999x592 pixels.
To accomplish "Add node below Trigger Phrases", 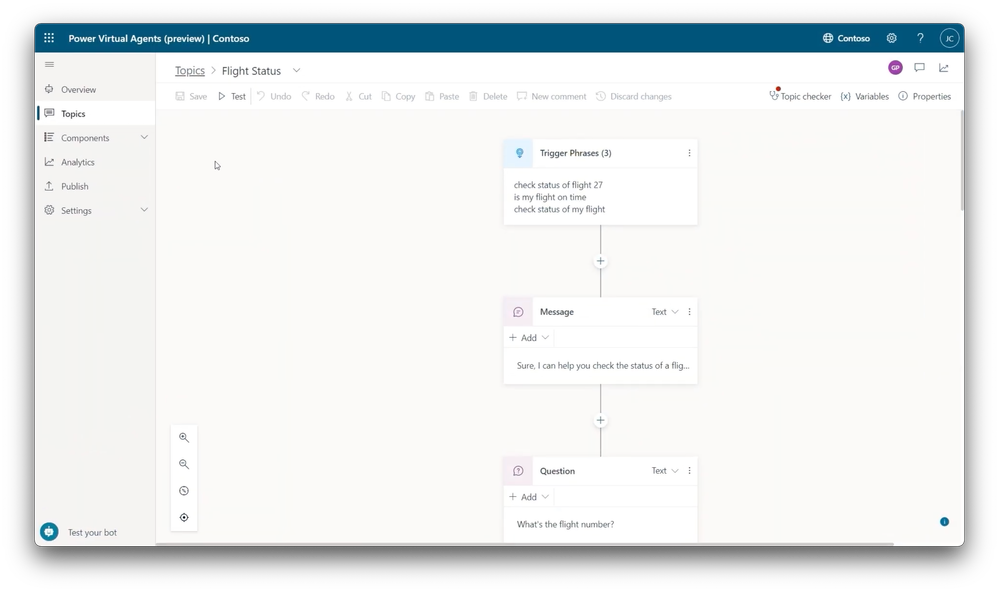I will pos(600,261).
